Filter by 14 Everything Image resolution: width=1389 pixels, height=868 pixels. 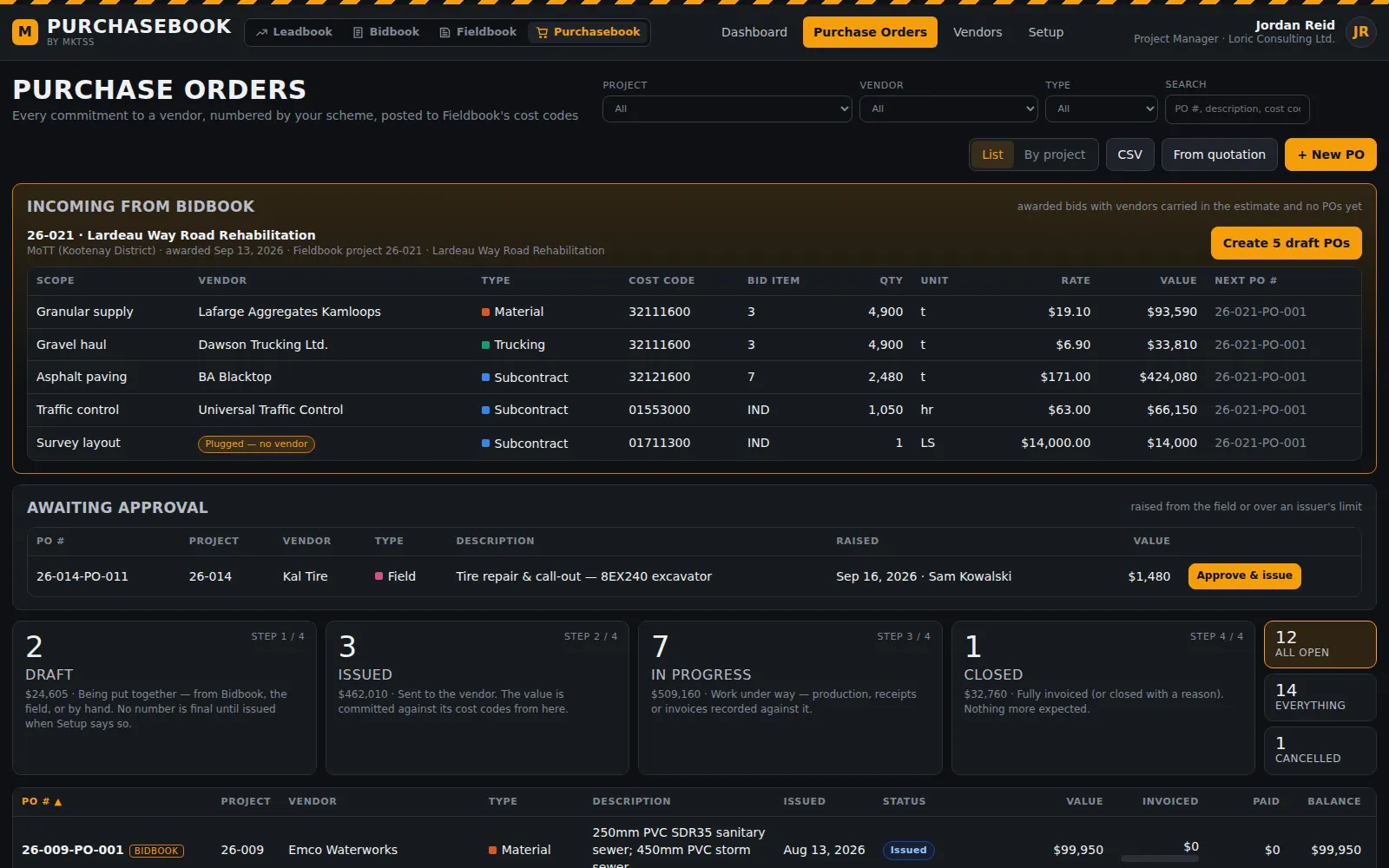coord(1320,697)
